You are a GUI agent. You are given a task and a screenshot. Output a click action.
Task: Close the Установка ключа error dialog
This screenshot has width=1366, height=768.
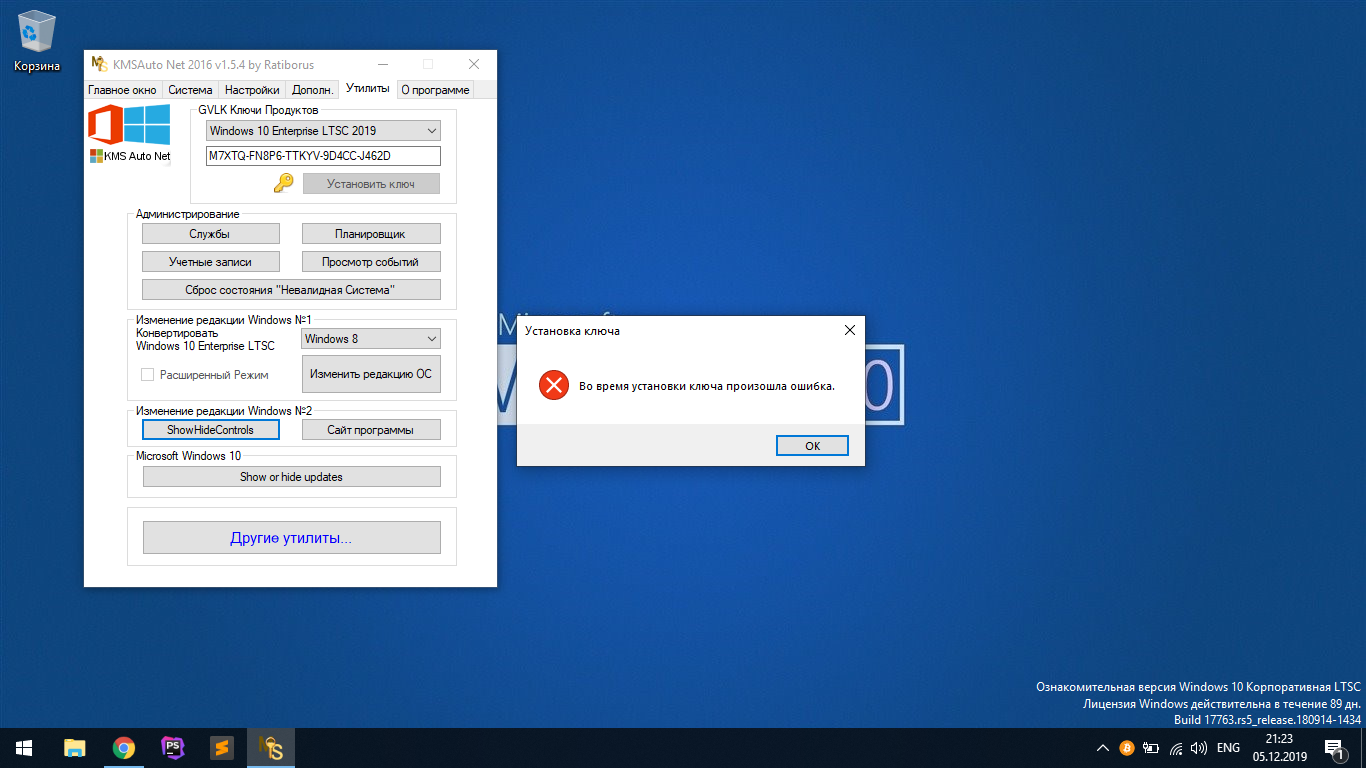[x=849, y=330]
